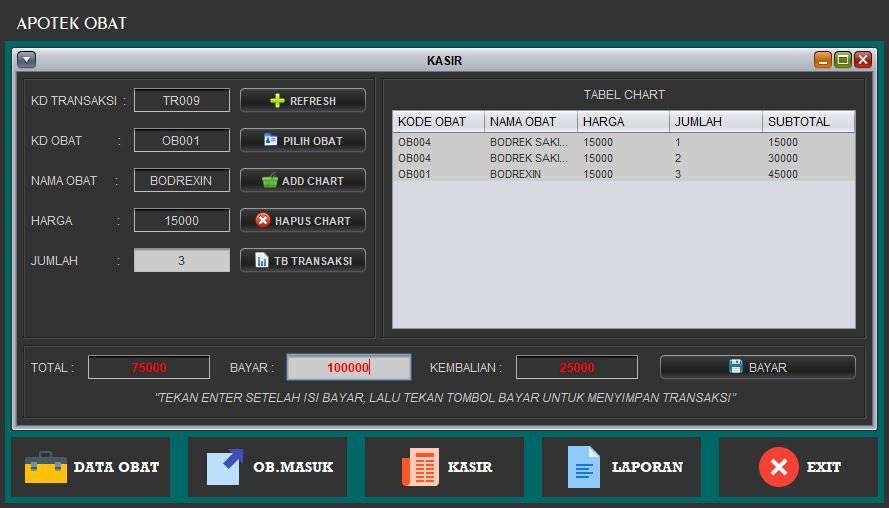Open Data Obat from the bottom menu

pyautogui.click(x=91, y=467)
